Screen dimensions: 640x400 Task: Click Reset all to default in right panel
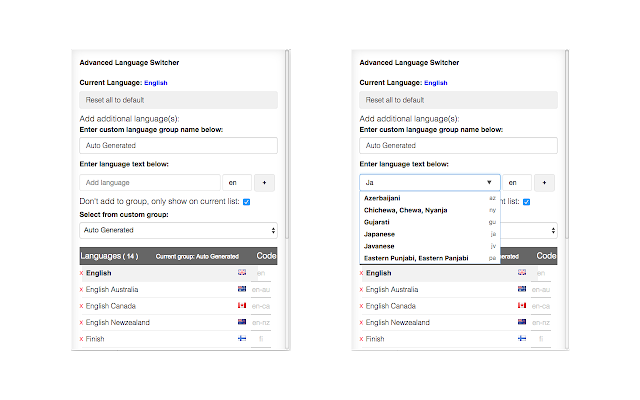458,100
